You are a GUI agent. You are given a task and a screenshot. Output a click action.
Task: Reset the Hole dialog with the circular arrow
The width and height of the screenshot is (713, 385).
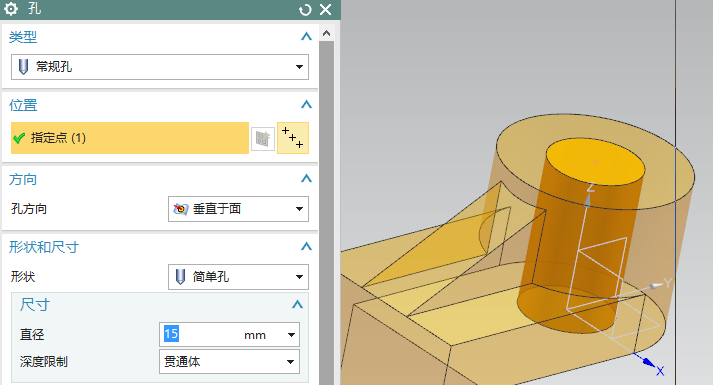click(305, 10)
